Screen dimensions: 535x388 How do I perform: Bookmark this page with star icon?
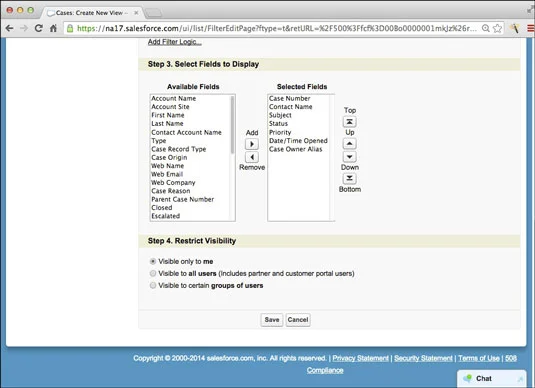(x=497, y=28)
